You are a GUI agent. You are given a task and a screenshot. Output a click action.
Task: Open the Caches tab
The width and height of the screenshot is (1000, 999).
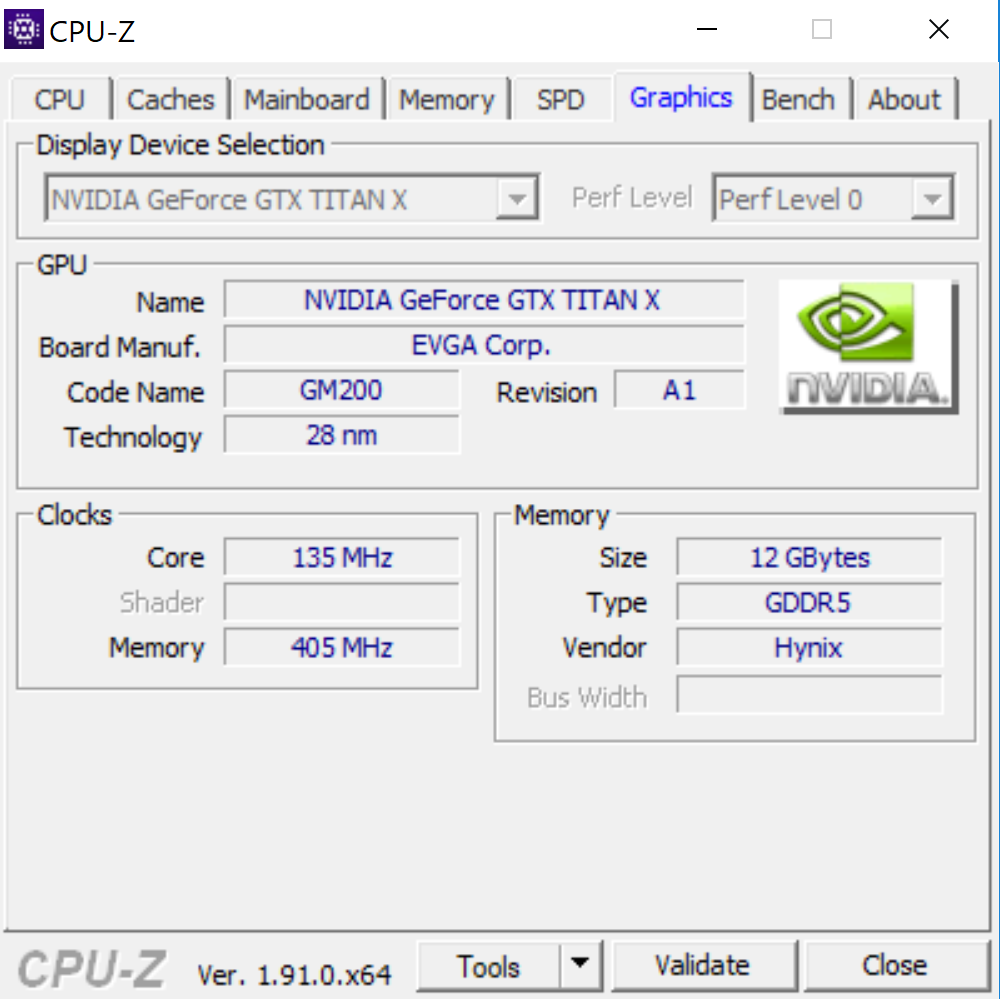coord(171,100)
